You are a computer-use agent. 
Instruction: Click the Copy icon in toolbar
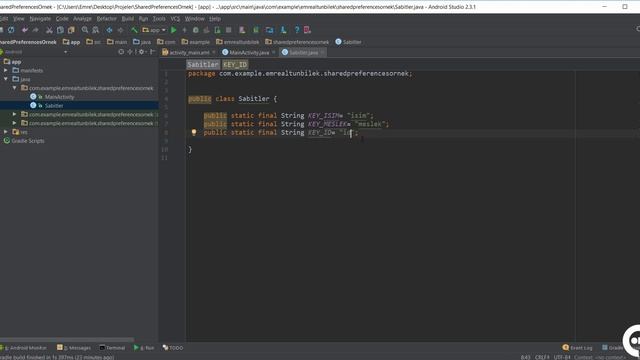(x=60, y=30)
